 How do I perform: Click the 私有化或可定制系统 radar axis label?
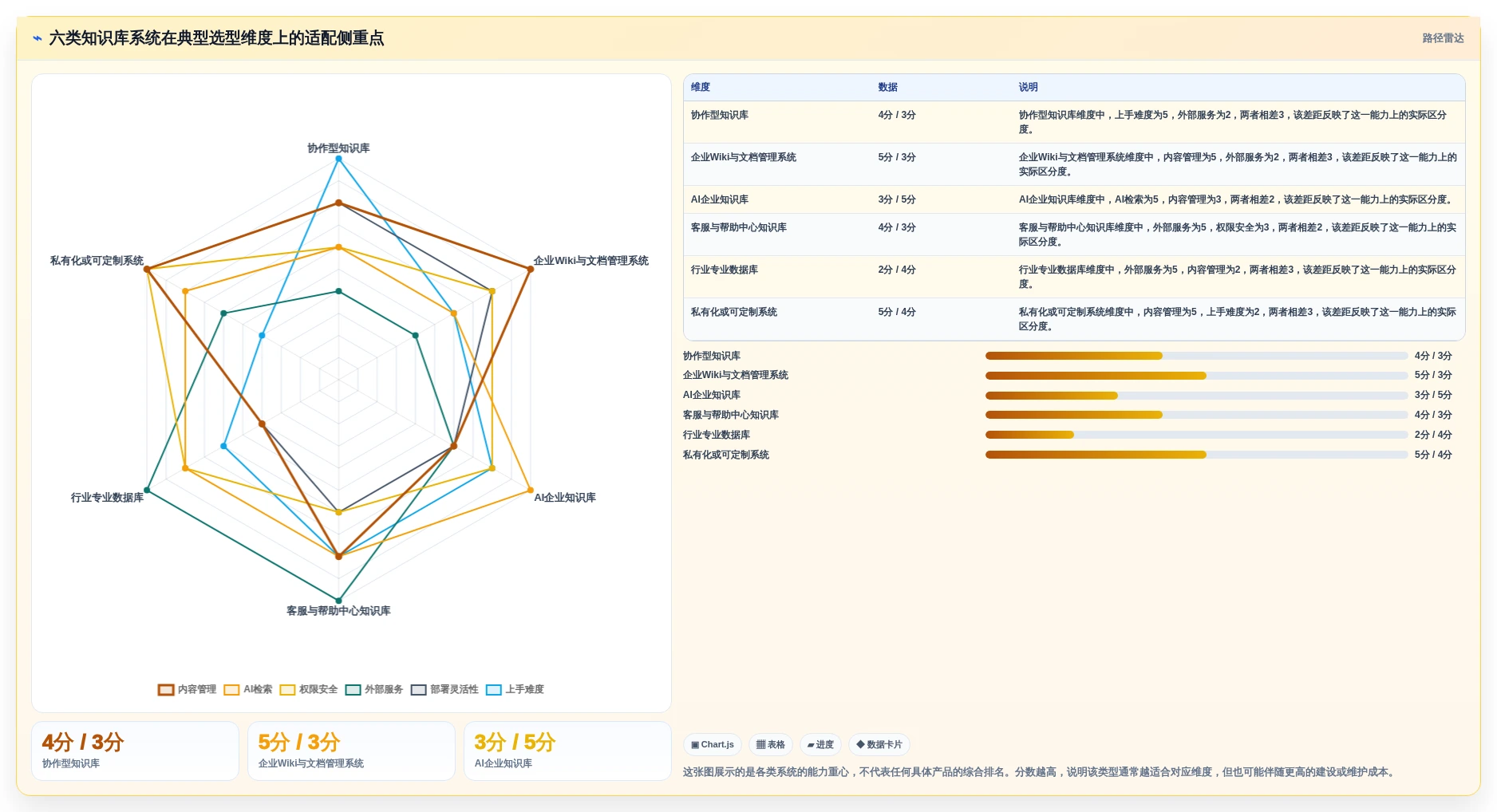[x=97, y=261]
